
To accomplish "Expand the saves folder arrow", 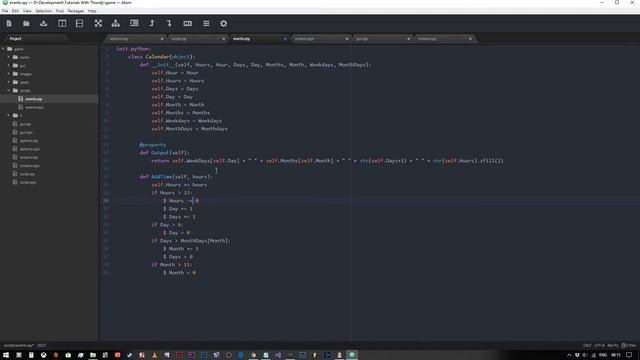I will point(9,82).
